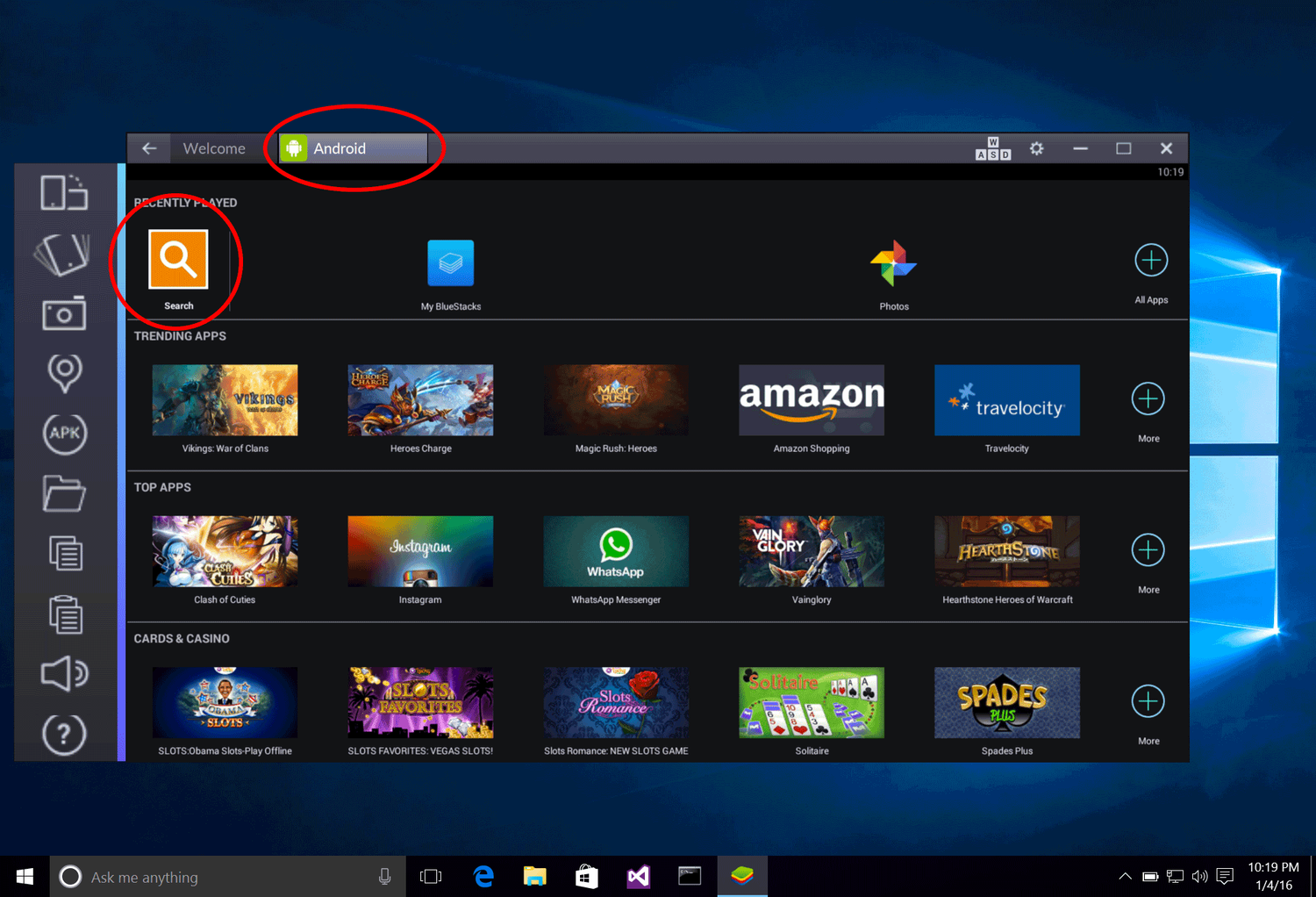Viewport: 1316px width, 897px height.
Task: Open Travelocity app thumbnail
Action: 1007,400
